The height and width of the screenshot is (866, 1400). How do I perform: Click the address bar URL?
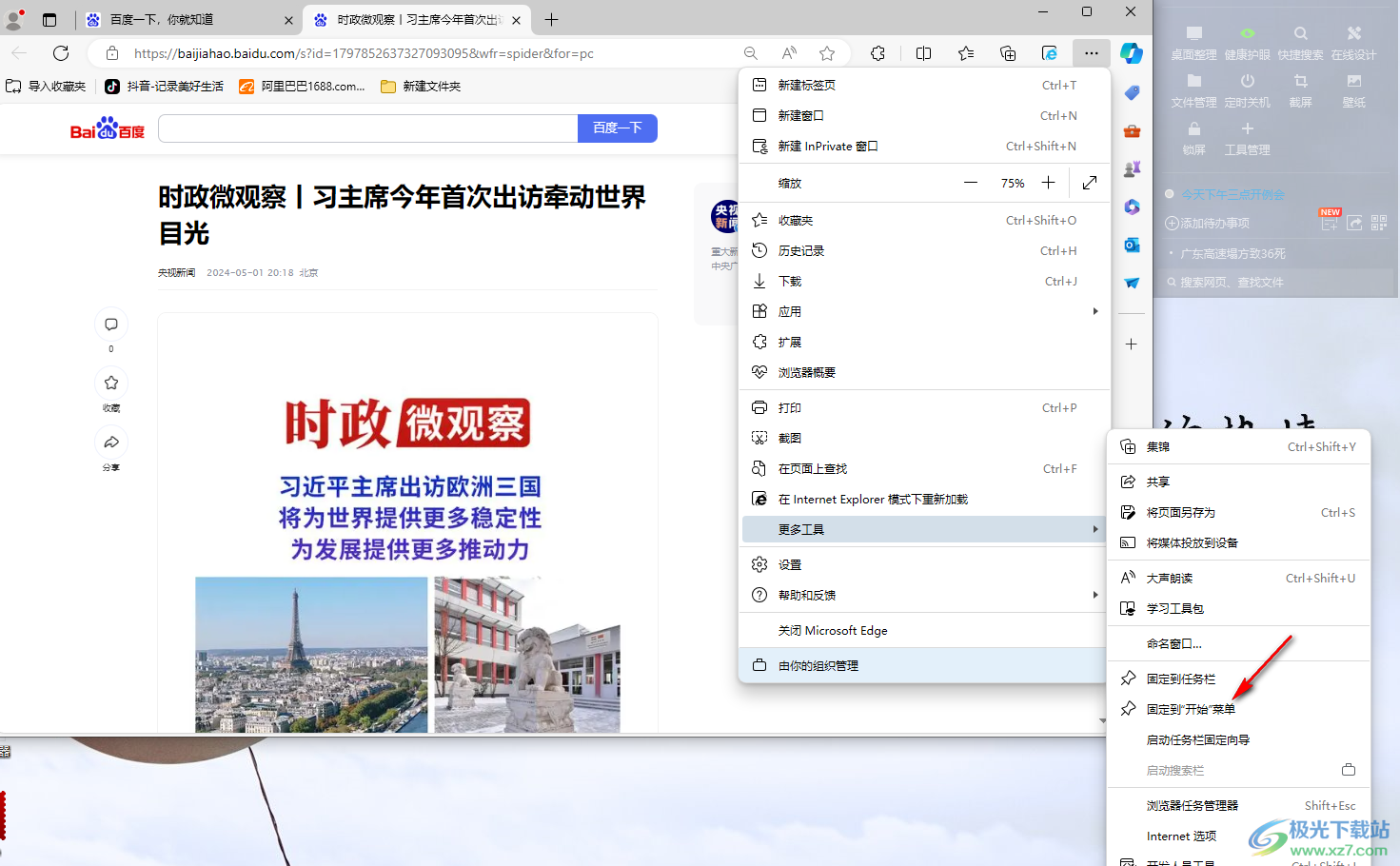click(364, 53)
